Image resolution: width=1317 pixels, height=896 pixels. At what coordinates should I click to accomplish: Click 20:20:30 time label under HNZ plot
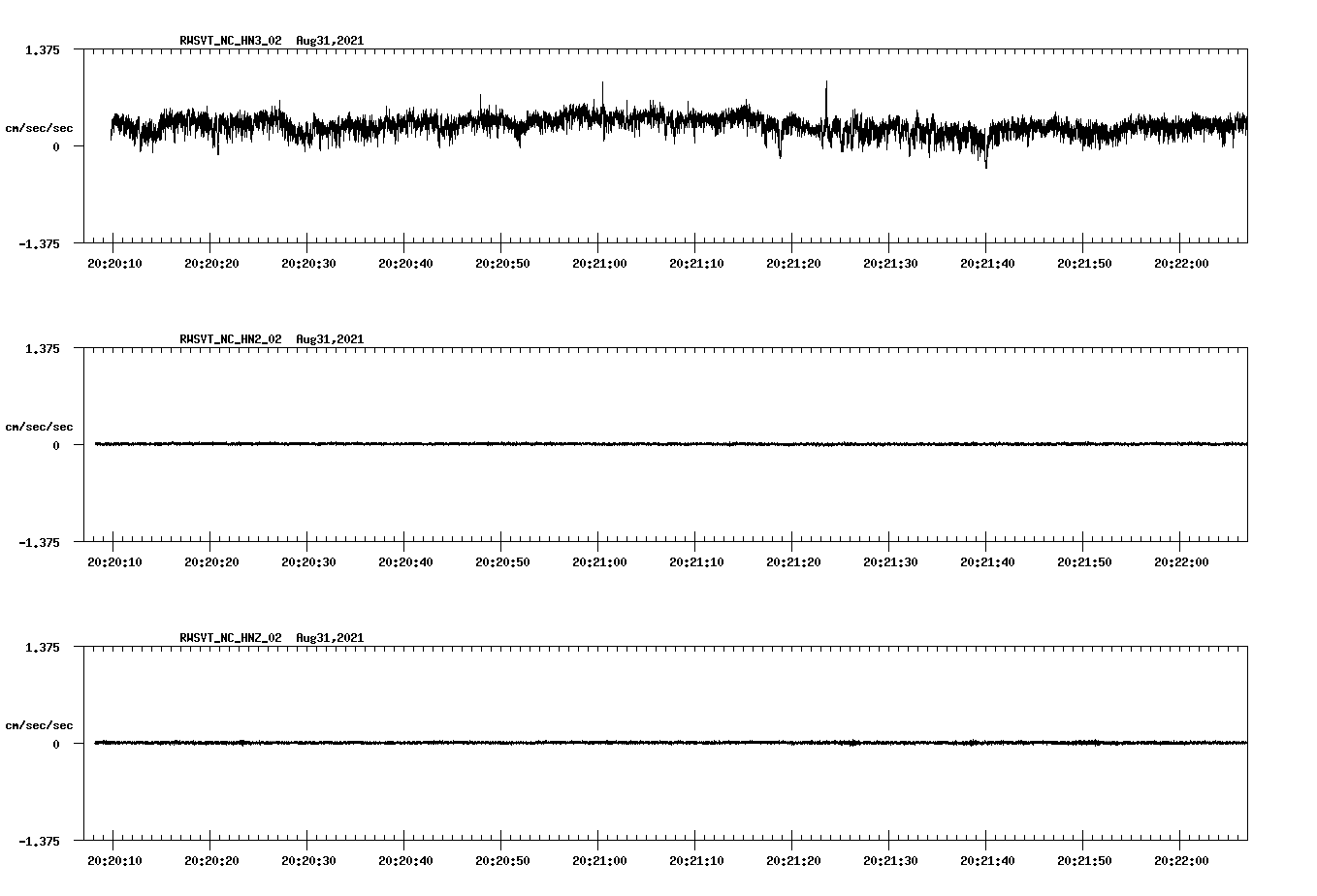[x=308, y=860]
